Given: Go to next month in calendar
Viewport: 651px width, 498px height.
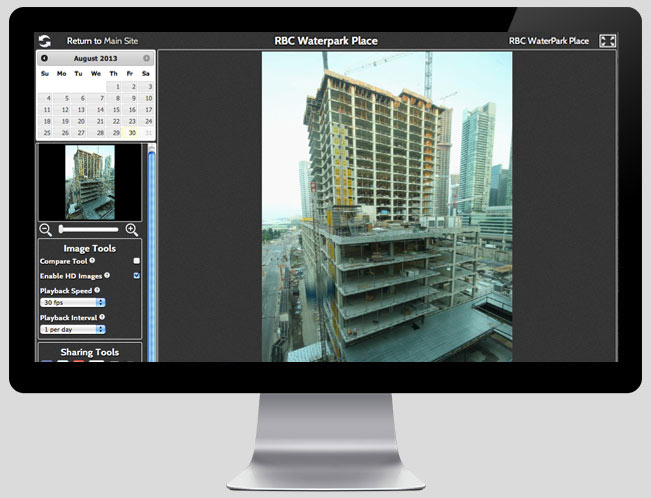Looking at the screenshot, I should [147, 59].
